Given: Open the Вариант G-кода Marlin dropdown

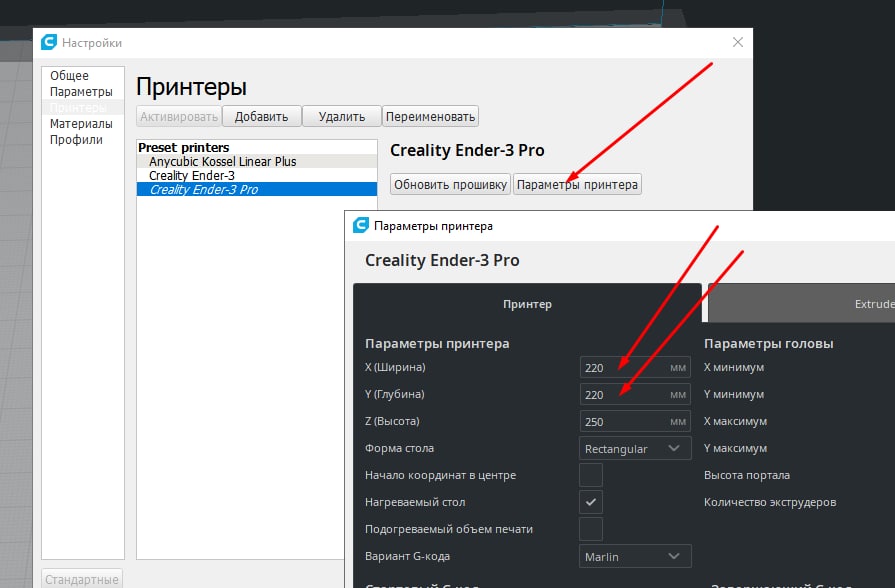Looking at the screenshot, I should point(635,556).
